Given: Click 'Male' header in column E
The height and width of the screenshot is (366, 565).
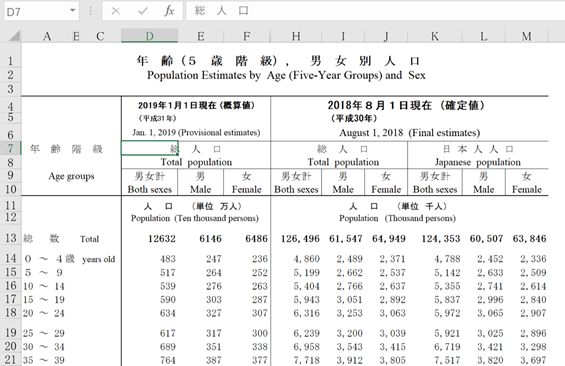Looking at the screenshot, I should coord(201,189).
